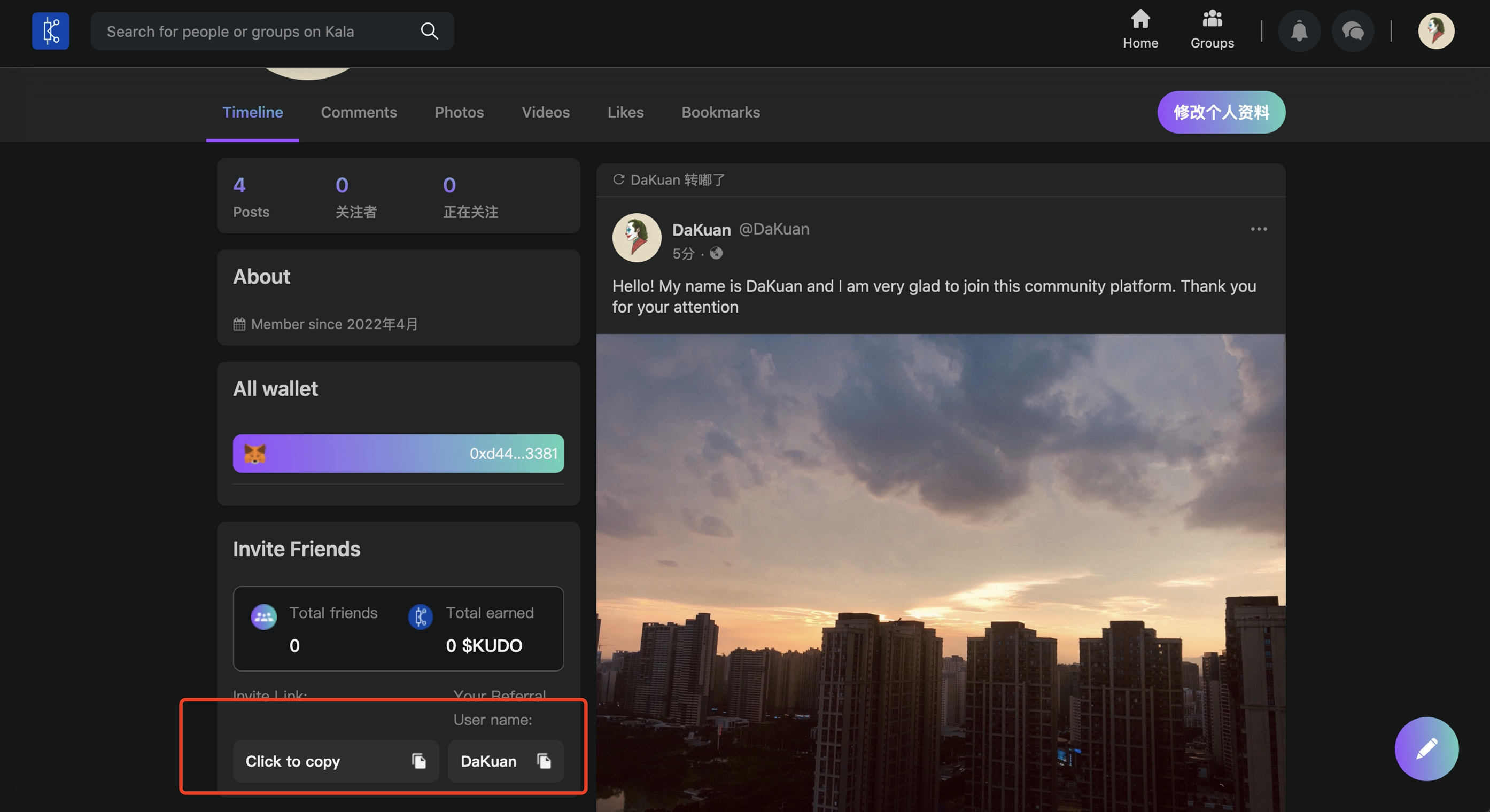This screenshot has width=1490, height=812.
Task: Click the Click to copy button
Action: [x=293, y=761]
